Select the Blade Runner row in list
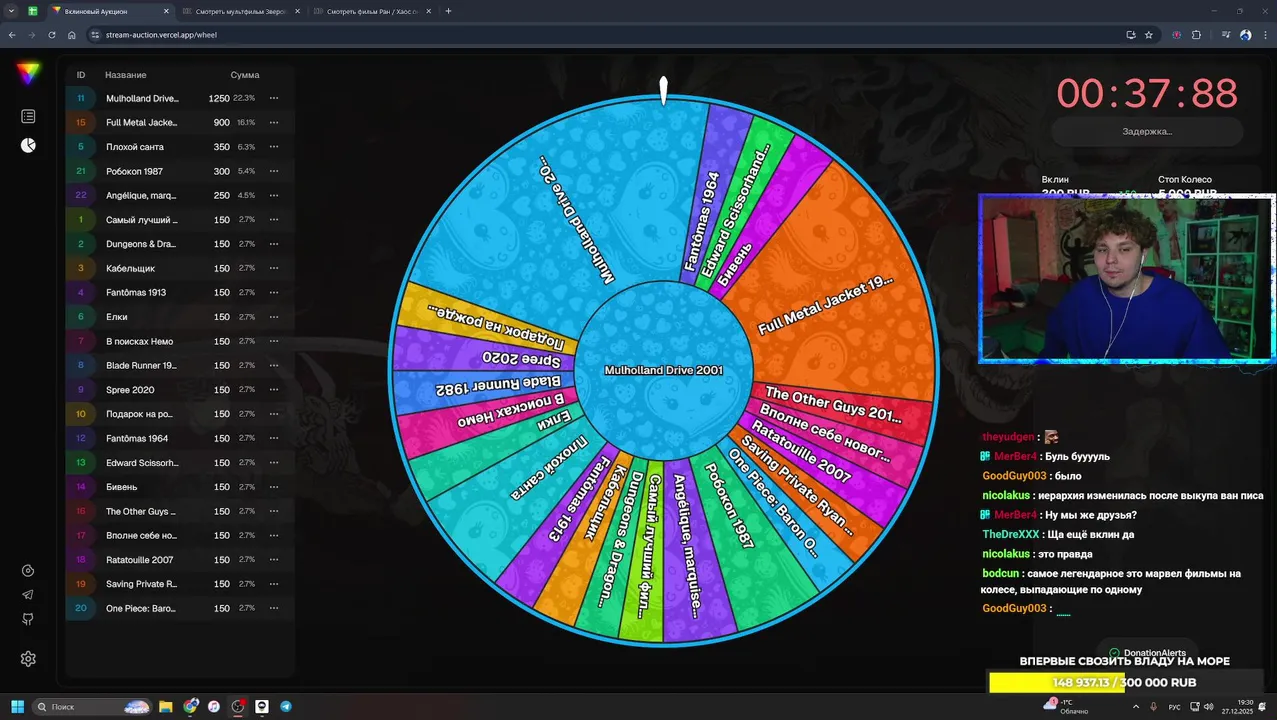The height and width of the screenshot is (720, 1277). click(180, 365)
